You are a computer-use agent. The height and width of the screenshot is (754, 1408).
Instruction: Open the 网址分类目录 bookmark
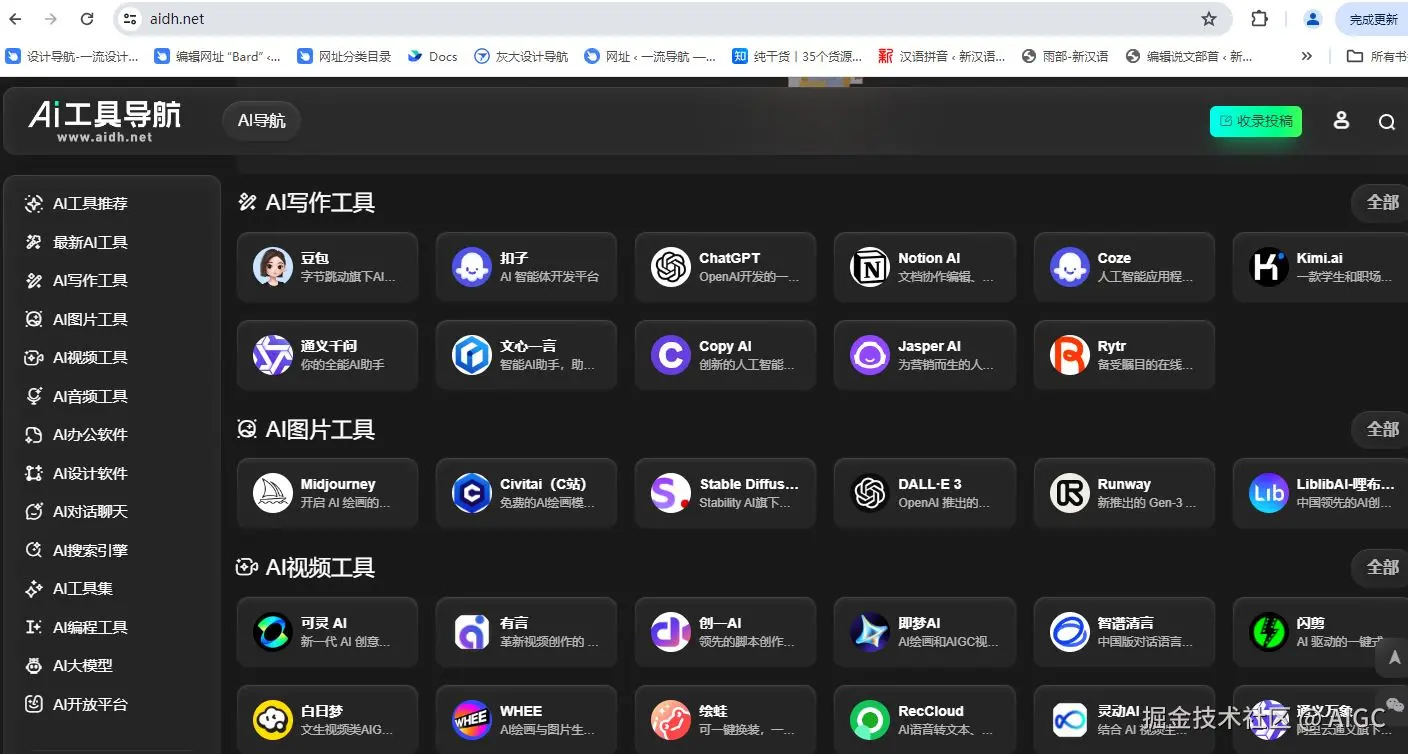pyautogui.click(x=344, y=57)
